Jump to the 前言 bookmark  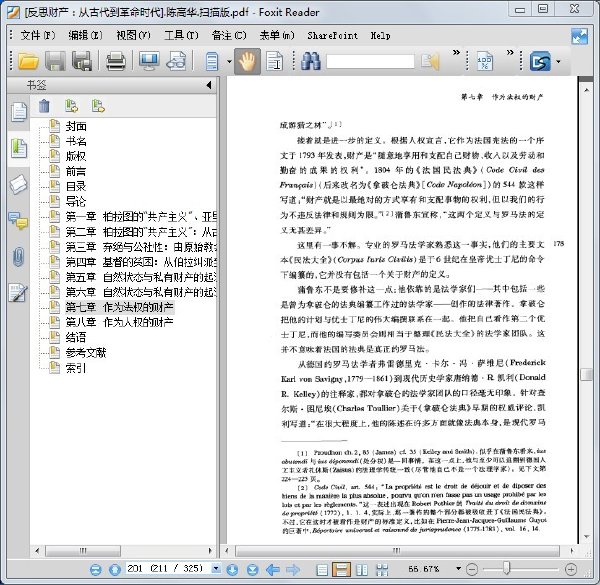pos(76,171)
